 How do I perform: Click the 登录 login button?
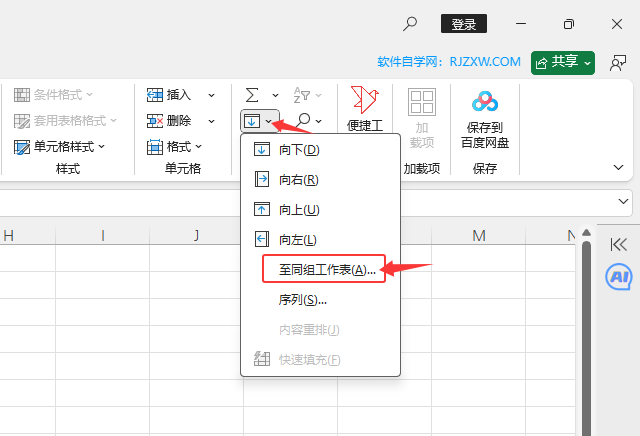point(464,24)
